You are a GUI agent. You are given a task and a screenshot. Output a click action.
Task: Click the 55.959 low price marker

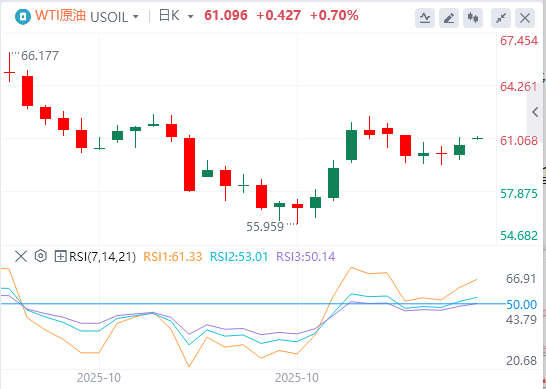(265, 227)
